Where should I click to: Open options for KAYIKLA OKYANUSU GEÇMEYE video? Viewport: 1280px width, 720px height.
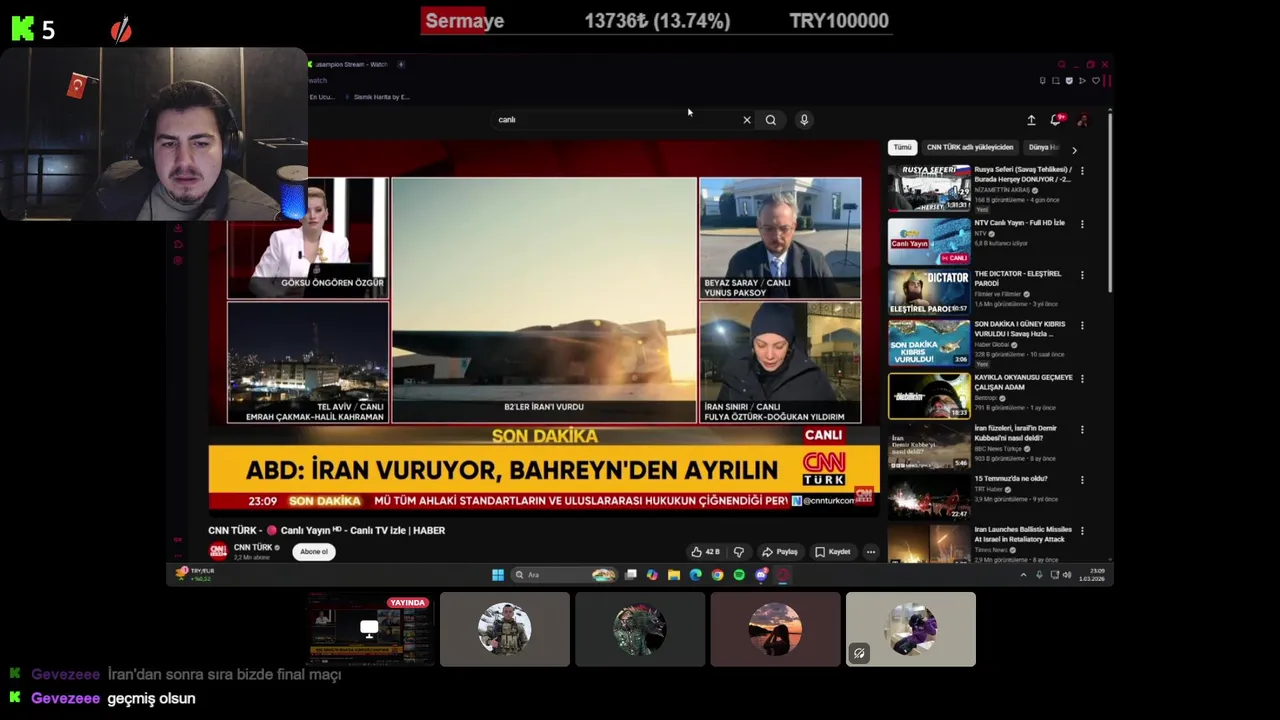[x=1082, y=379]
